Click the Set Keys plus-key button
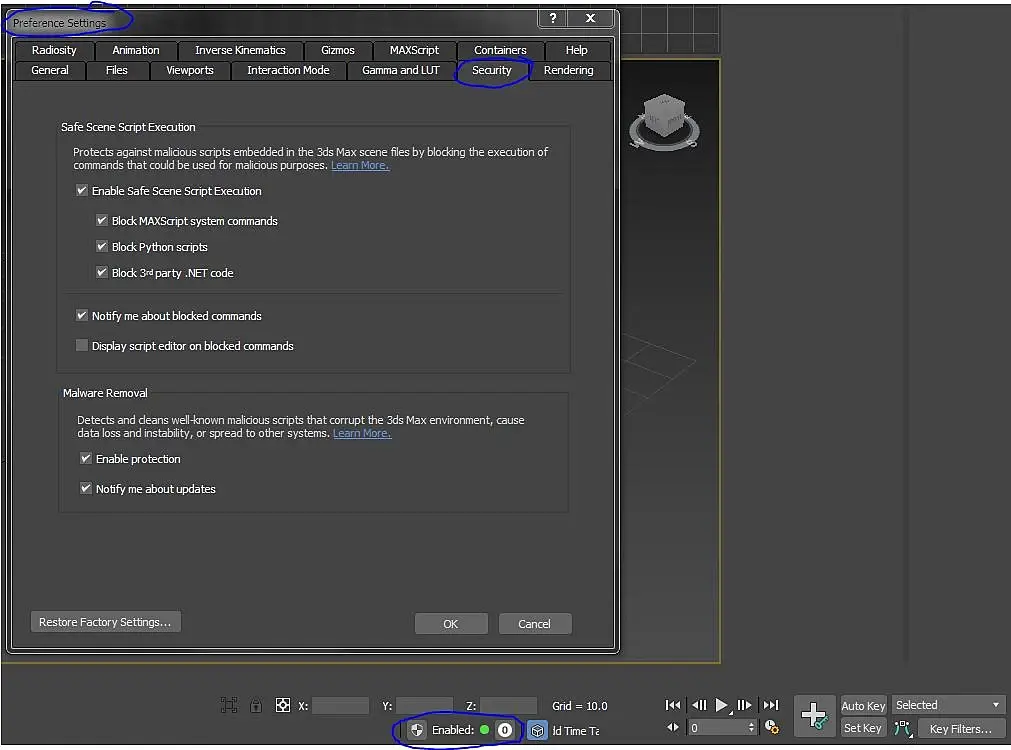1011x750 pixels. [814, 716]
